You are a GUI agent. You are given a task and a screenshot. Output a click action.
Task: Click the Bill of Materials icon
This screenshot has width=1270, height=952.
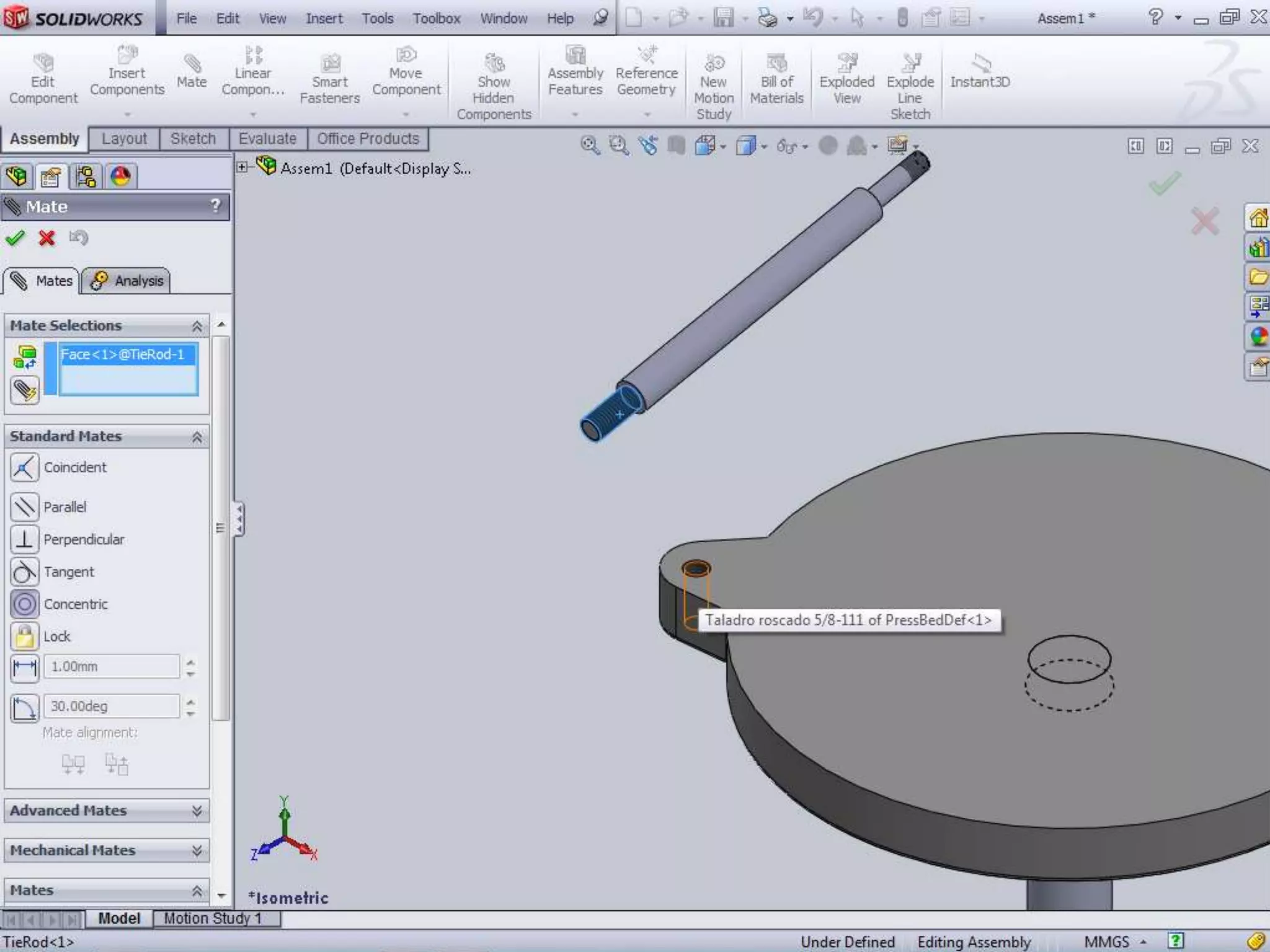(x=776, y=79)
